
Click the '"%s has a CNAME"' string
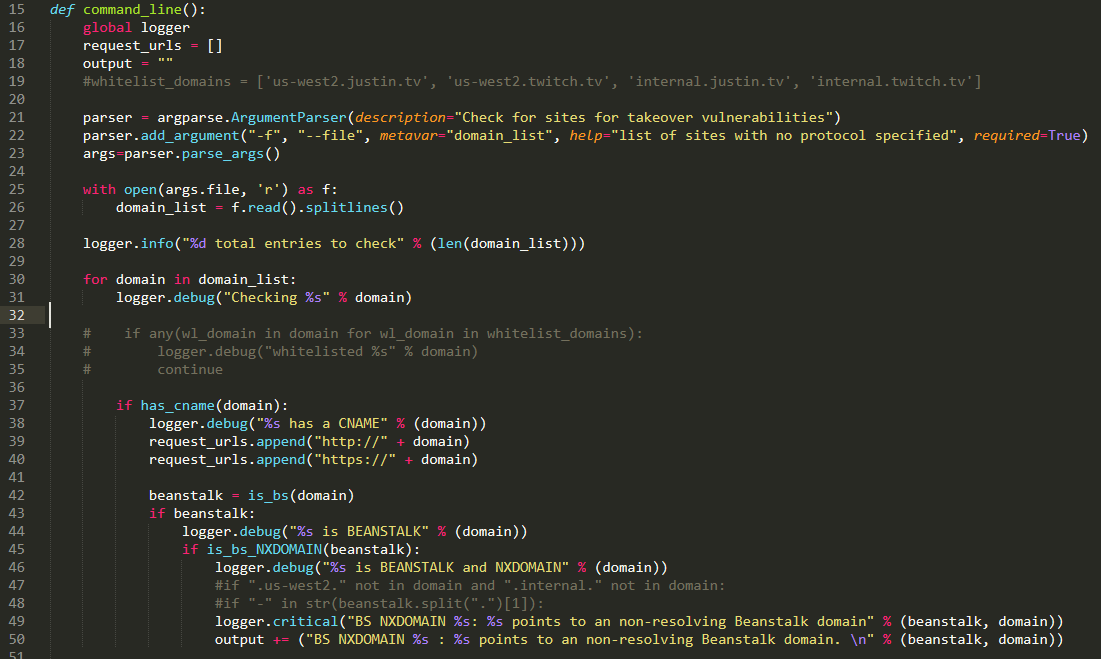[322, 424]
